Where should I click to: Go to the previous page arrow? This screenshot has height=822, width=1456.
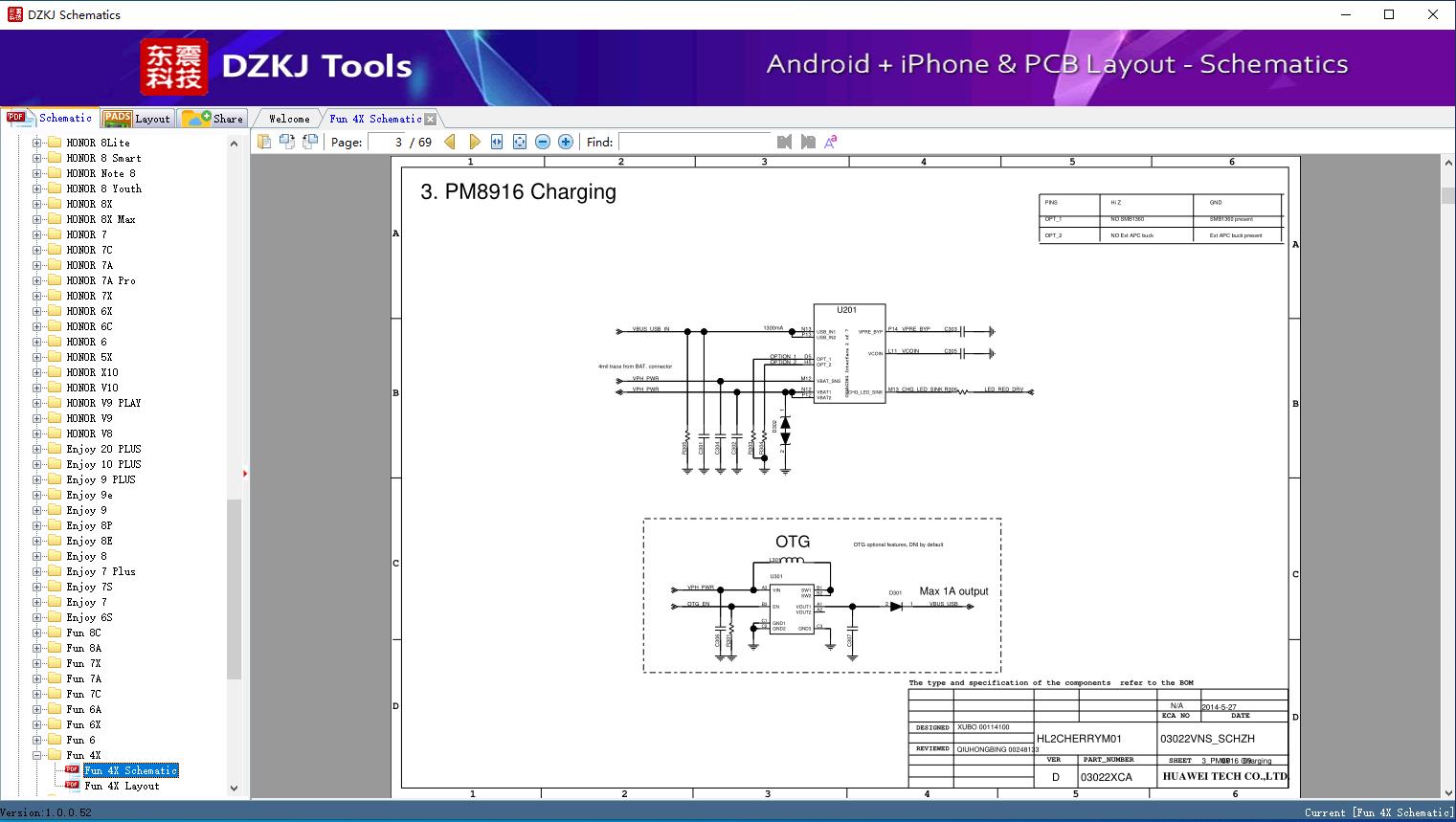point(450,142)
